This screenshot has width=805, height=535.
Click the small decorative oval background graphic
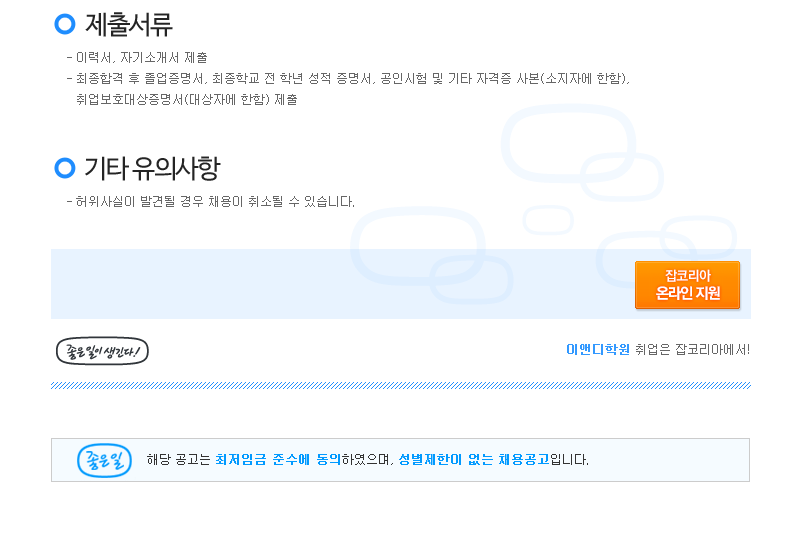click(x=548, y=220)
